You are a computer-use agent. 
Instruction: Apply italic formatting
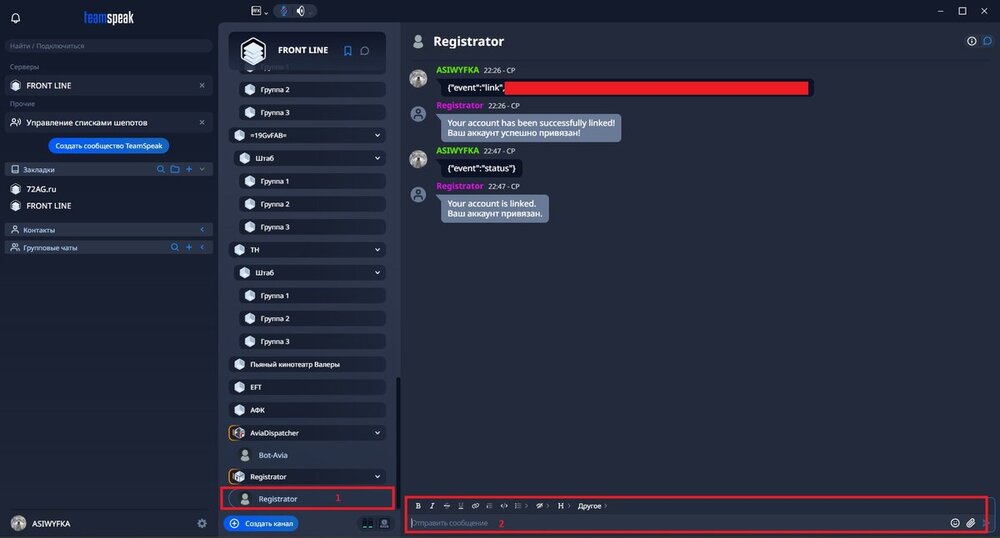click(x=432, y=506)
